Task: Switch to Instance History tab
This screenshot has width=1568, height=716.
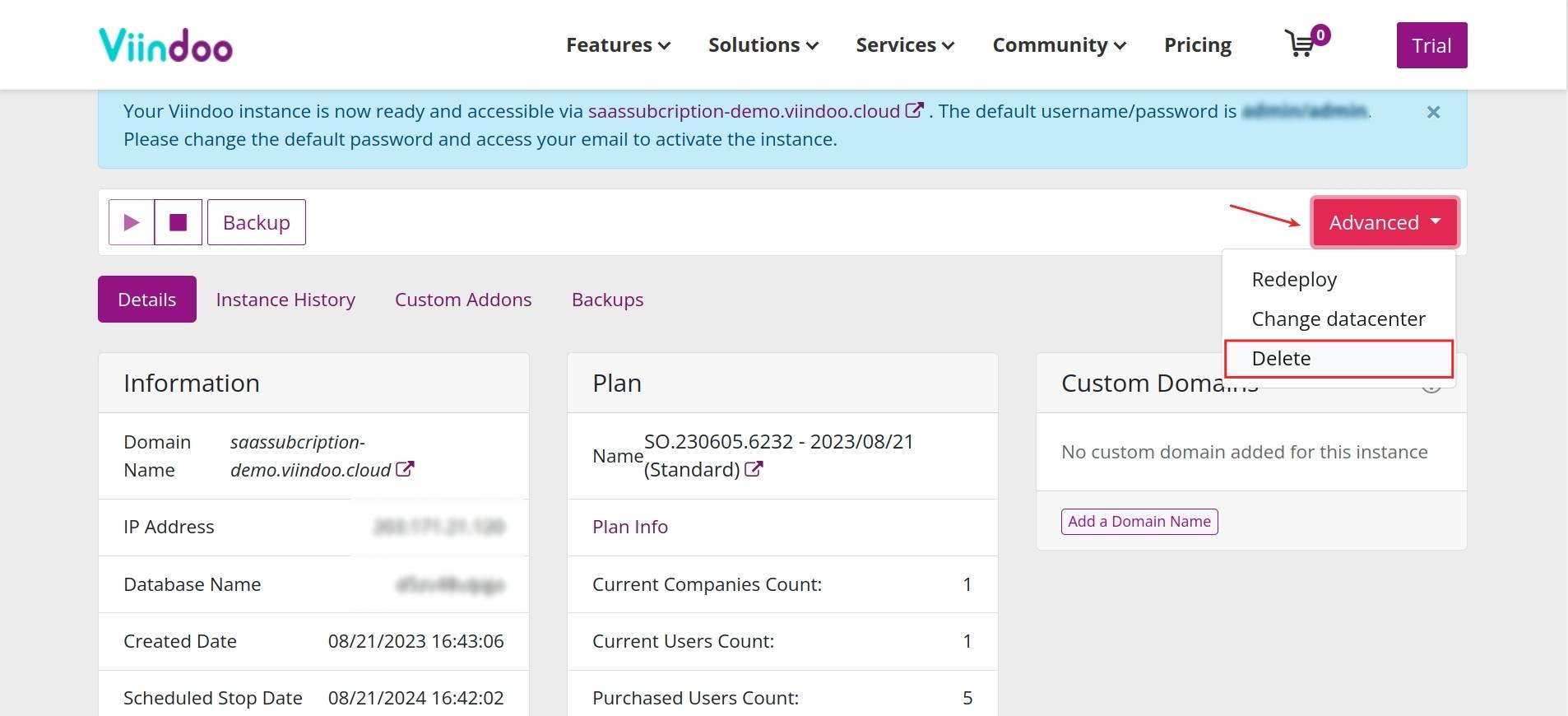Action: [285, 300]
